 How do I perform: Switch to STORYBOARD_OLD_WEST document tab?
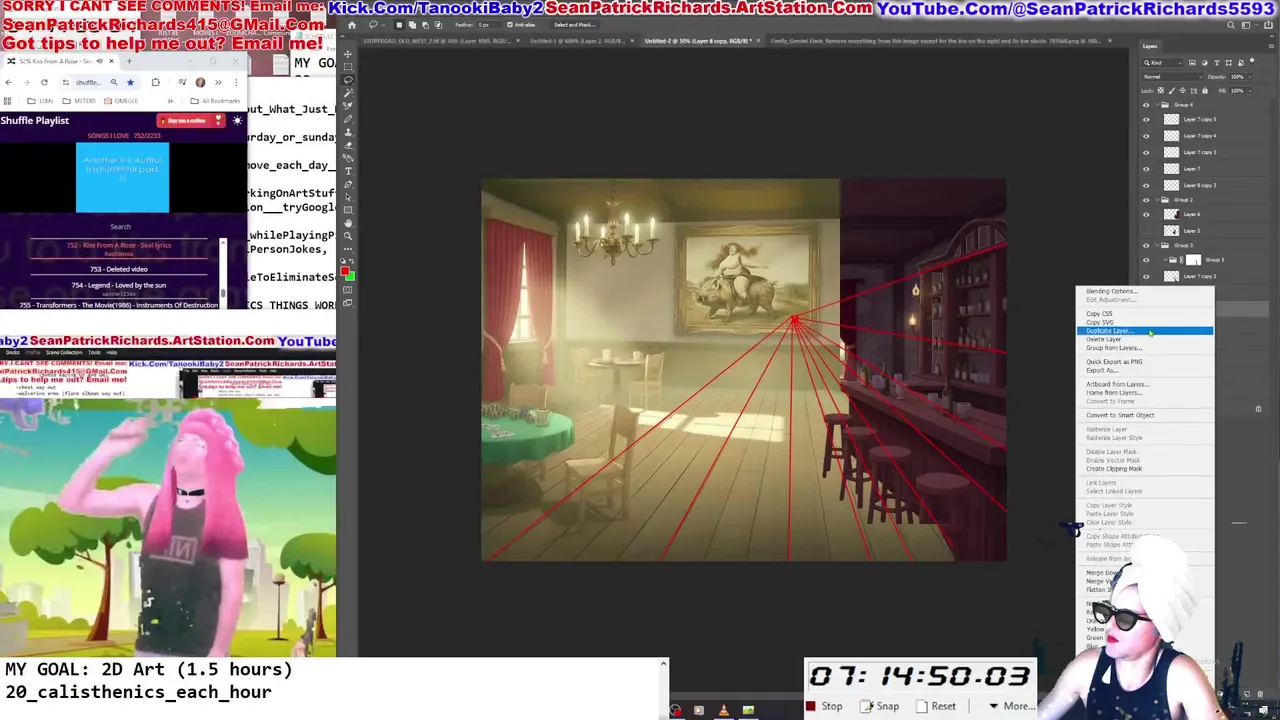click(437, 41)
